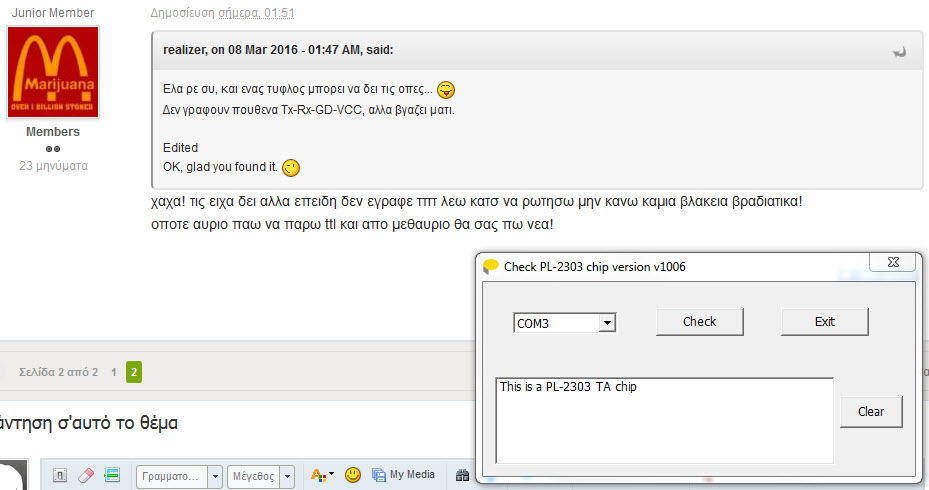Viewport: 929px width, 490px height.
Task: Click the tongue-out smiley in the quote
Action: 446,89
